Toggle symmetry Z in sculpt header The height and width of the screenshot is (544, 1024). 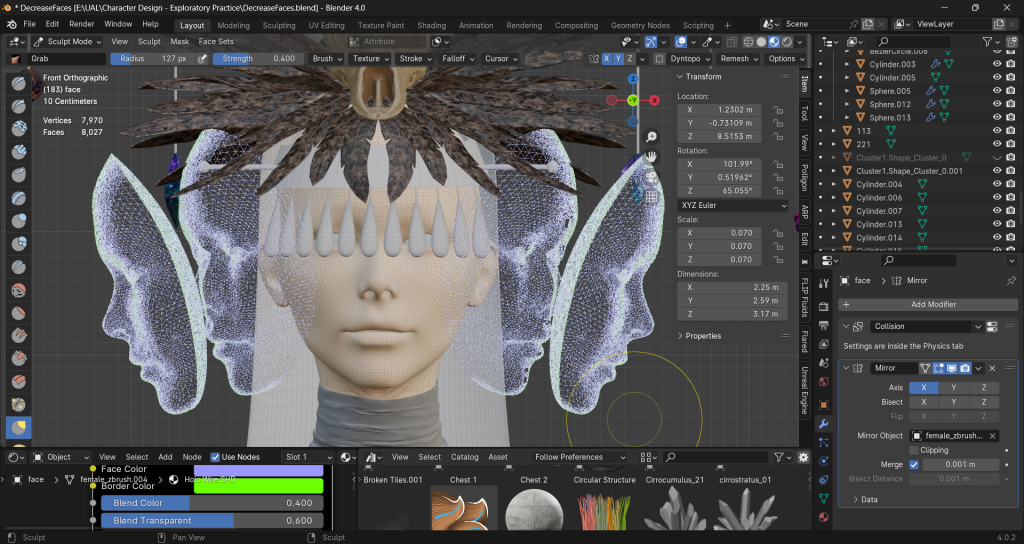click(630, 59)
